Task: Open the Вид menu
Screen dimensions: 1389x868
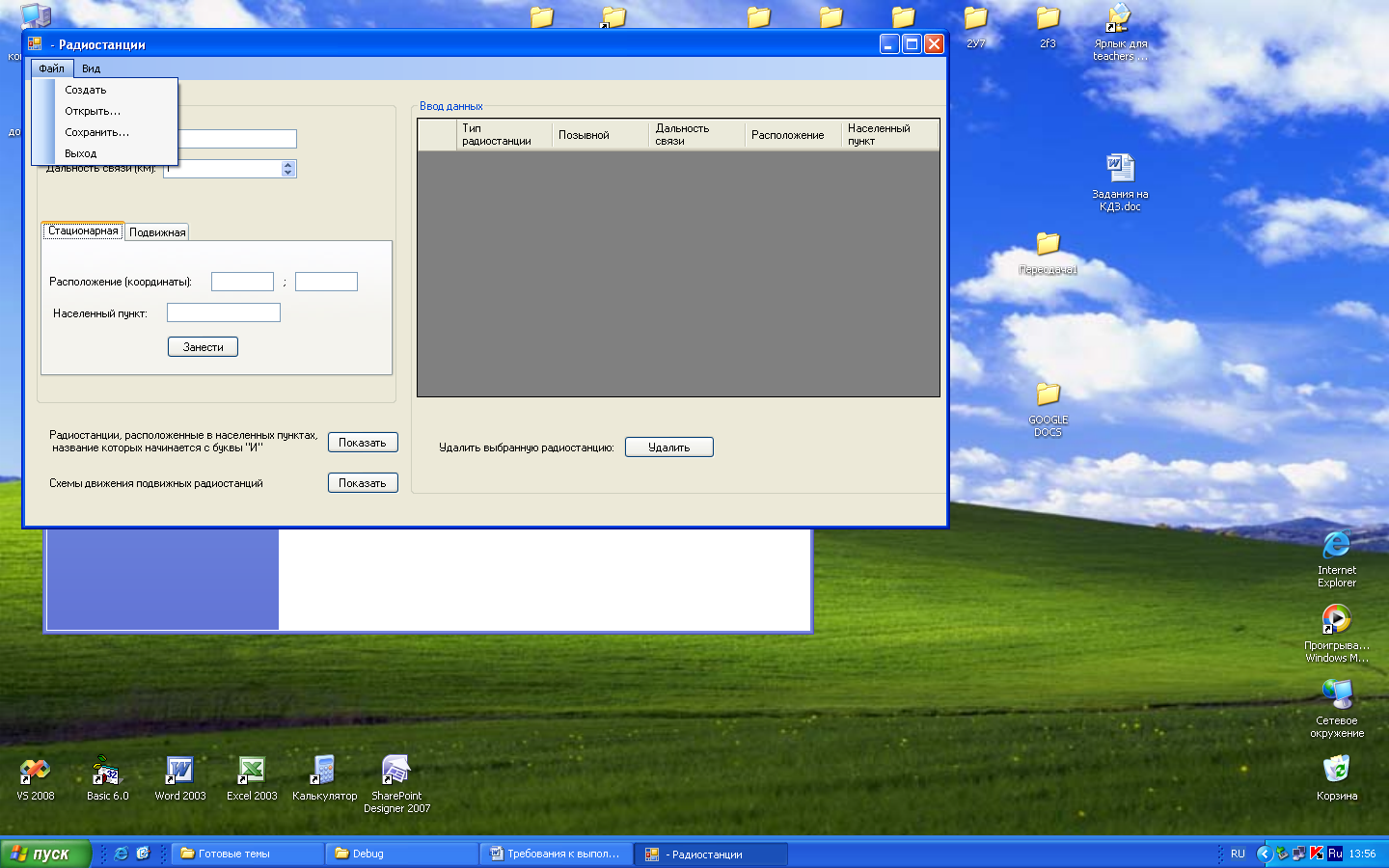Action: coord(92,68)
